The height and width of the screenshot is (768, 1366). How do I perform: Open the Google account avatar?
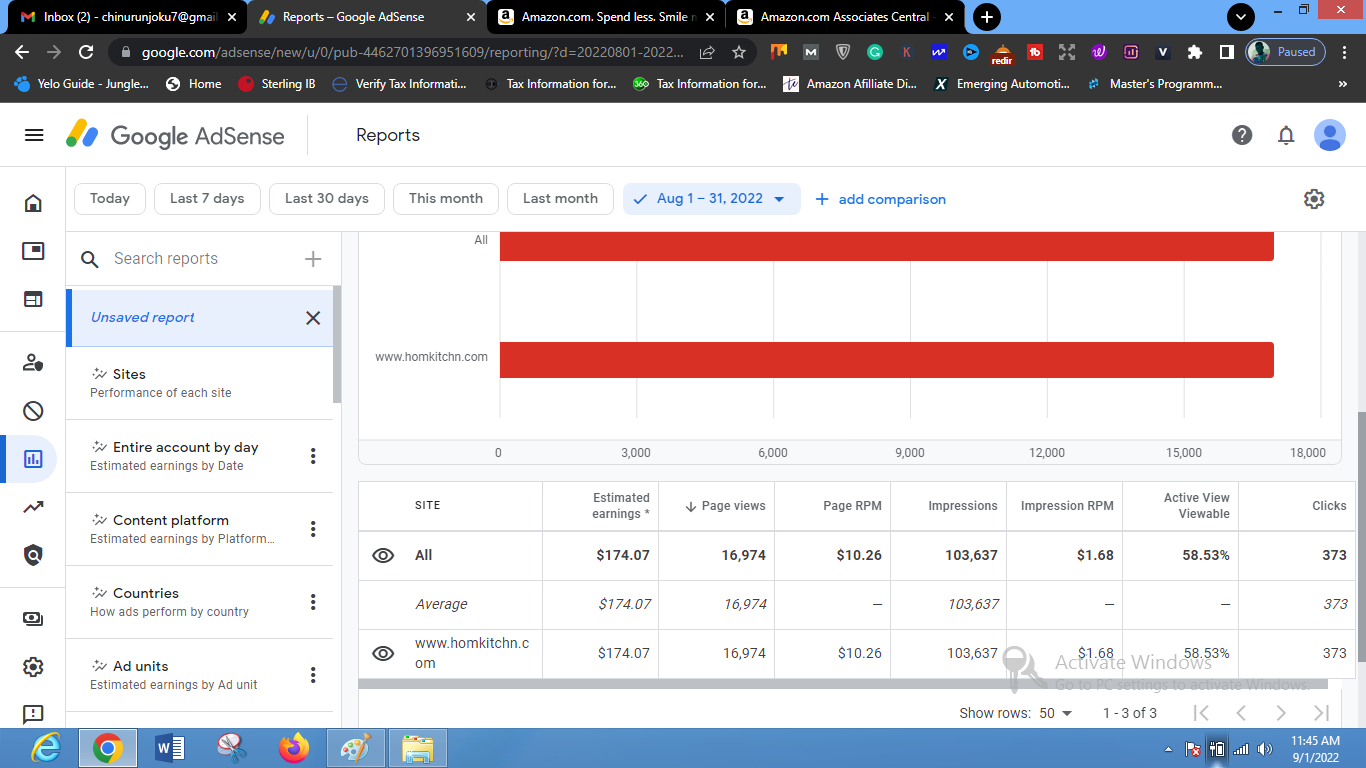1330,135
